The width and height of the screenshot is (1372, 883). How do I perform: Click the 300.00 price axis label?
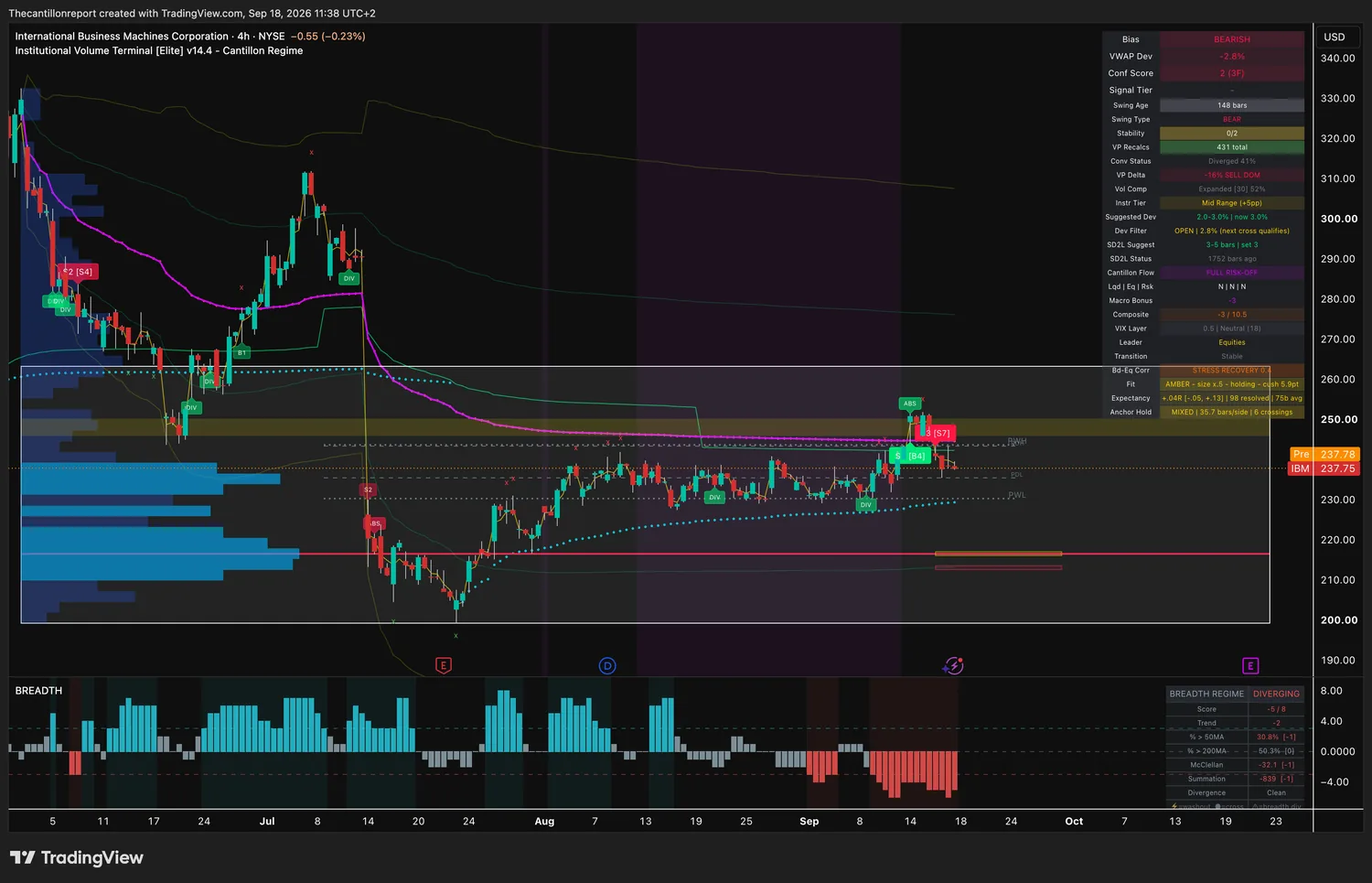[1339, 219]
